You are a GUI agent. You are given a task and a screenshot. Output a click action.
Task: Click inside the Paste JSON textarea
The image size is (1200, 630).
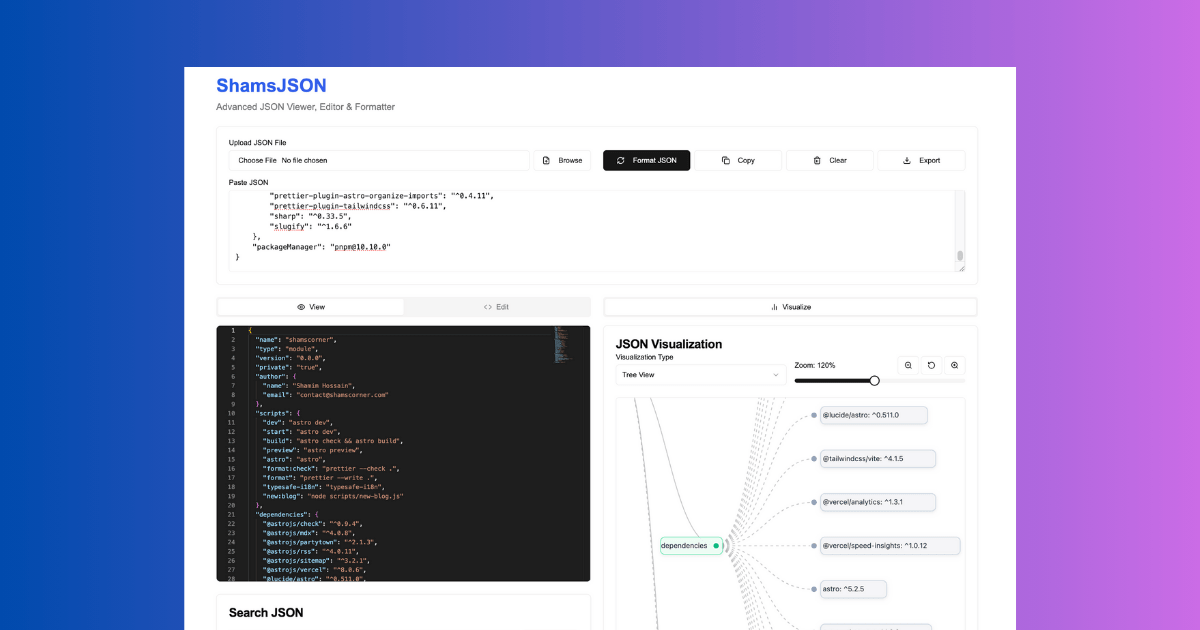(592, 231)
